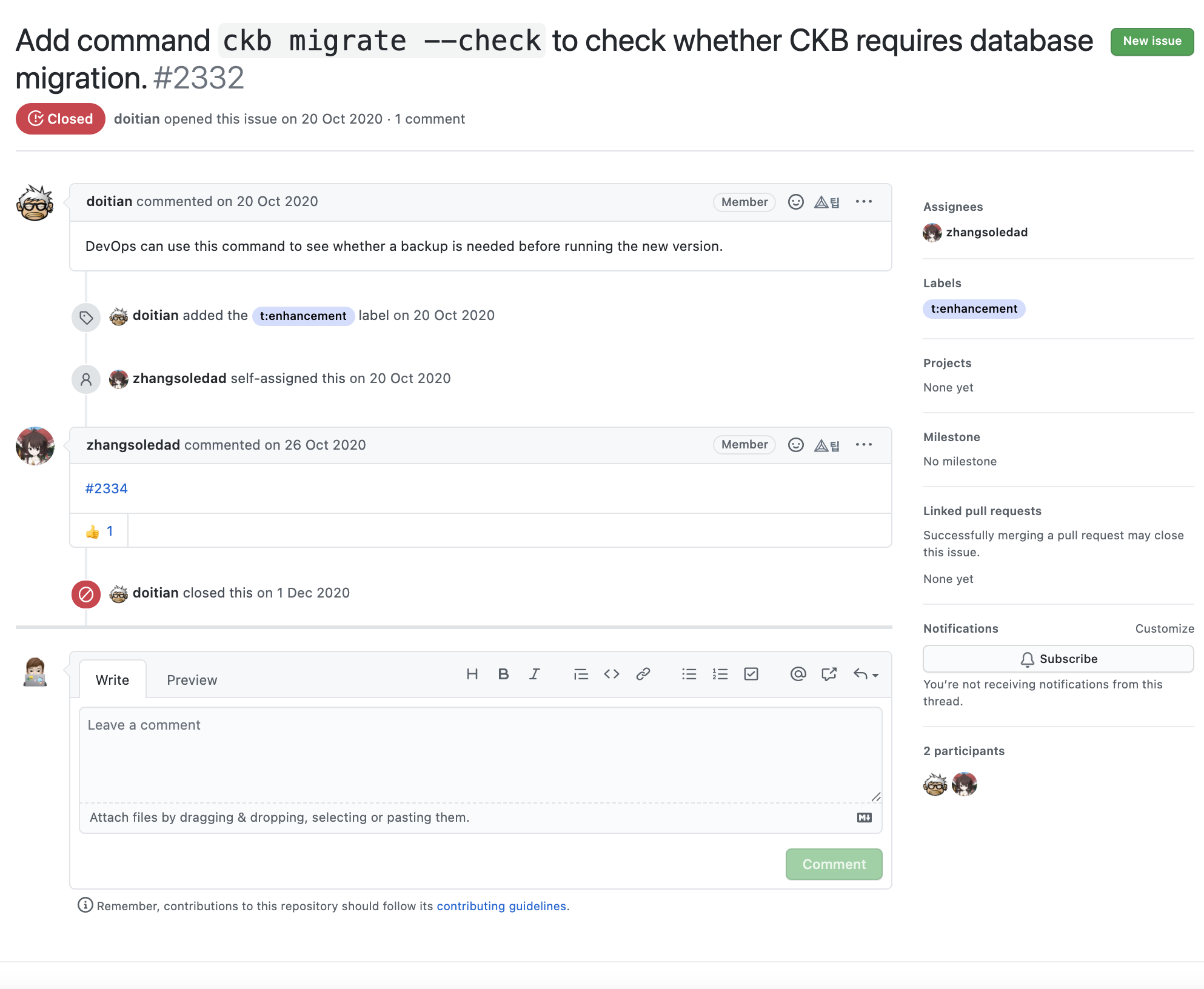
Task: Insert a numbered list
Action: click(x=720, y=674)
